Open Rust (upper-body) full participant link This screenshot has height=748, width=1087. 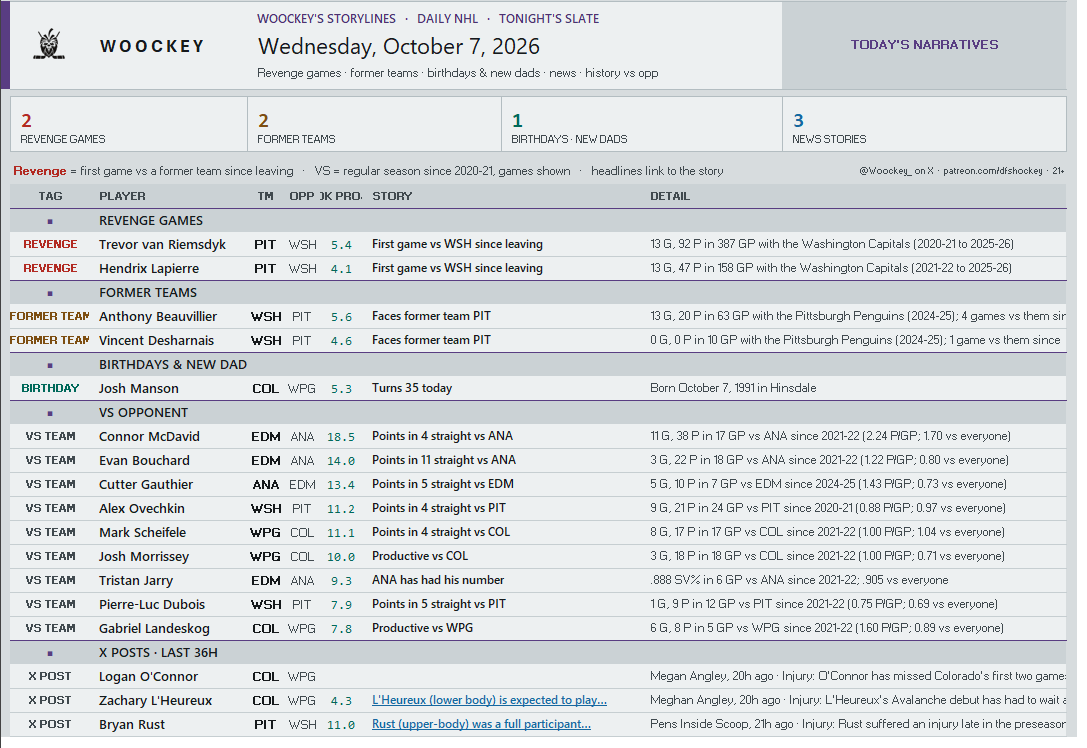click(481, 724)
